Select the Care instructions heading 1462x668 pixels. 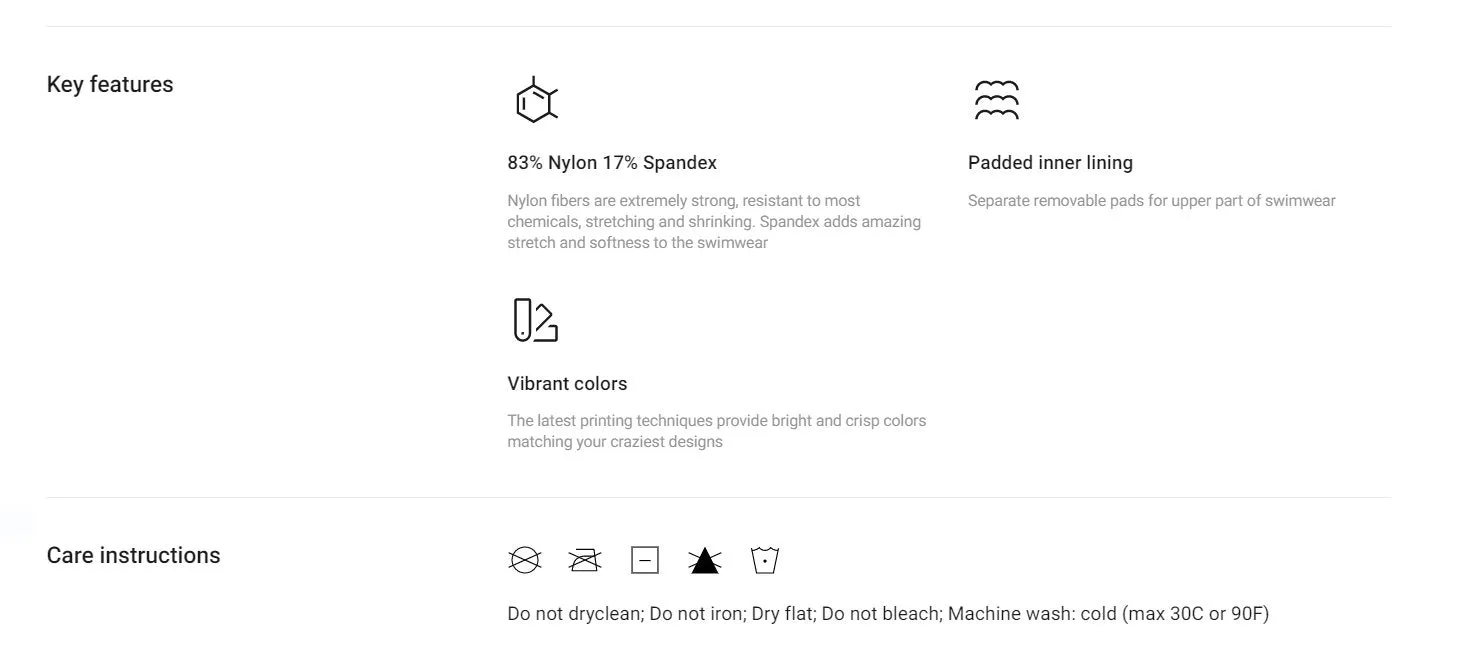pyautogui.click(x=133, y=555)
